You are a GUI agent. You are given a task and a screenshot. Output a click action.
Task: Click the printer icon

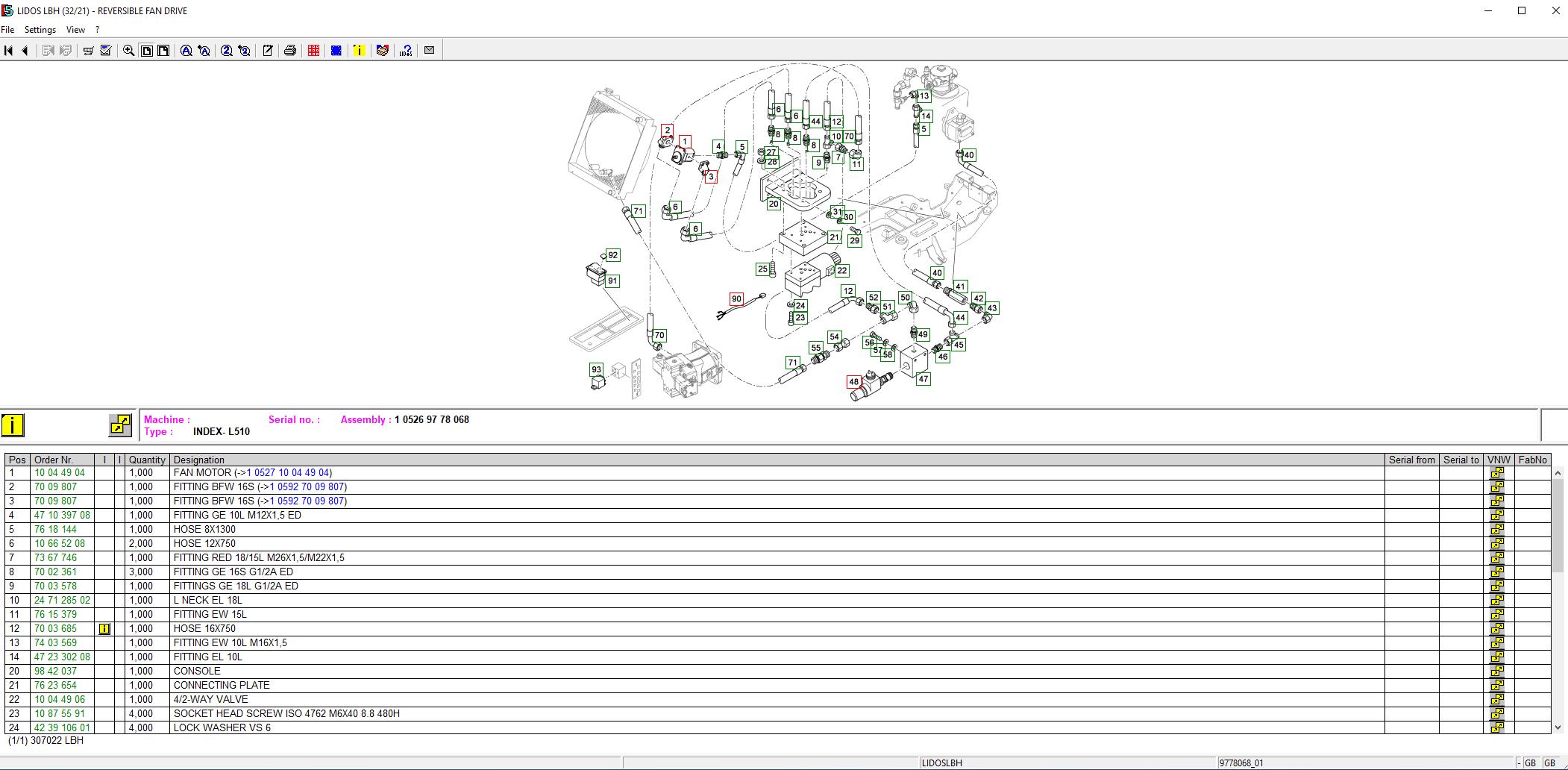[290, 51]
